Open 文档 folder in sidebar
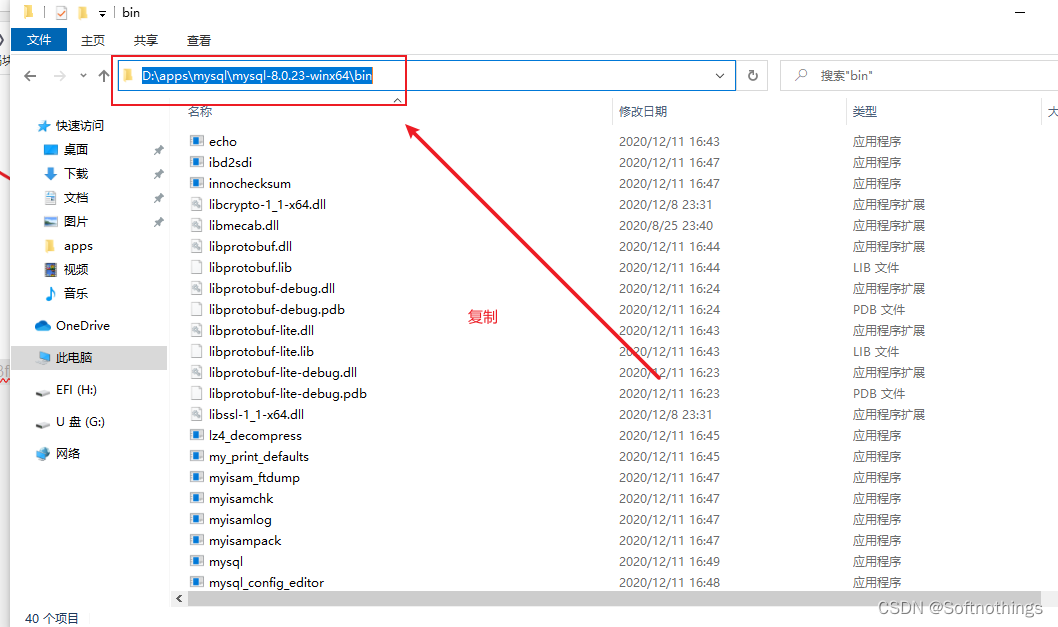The image size is (1058, 627). click(x=76, y=198)
